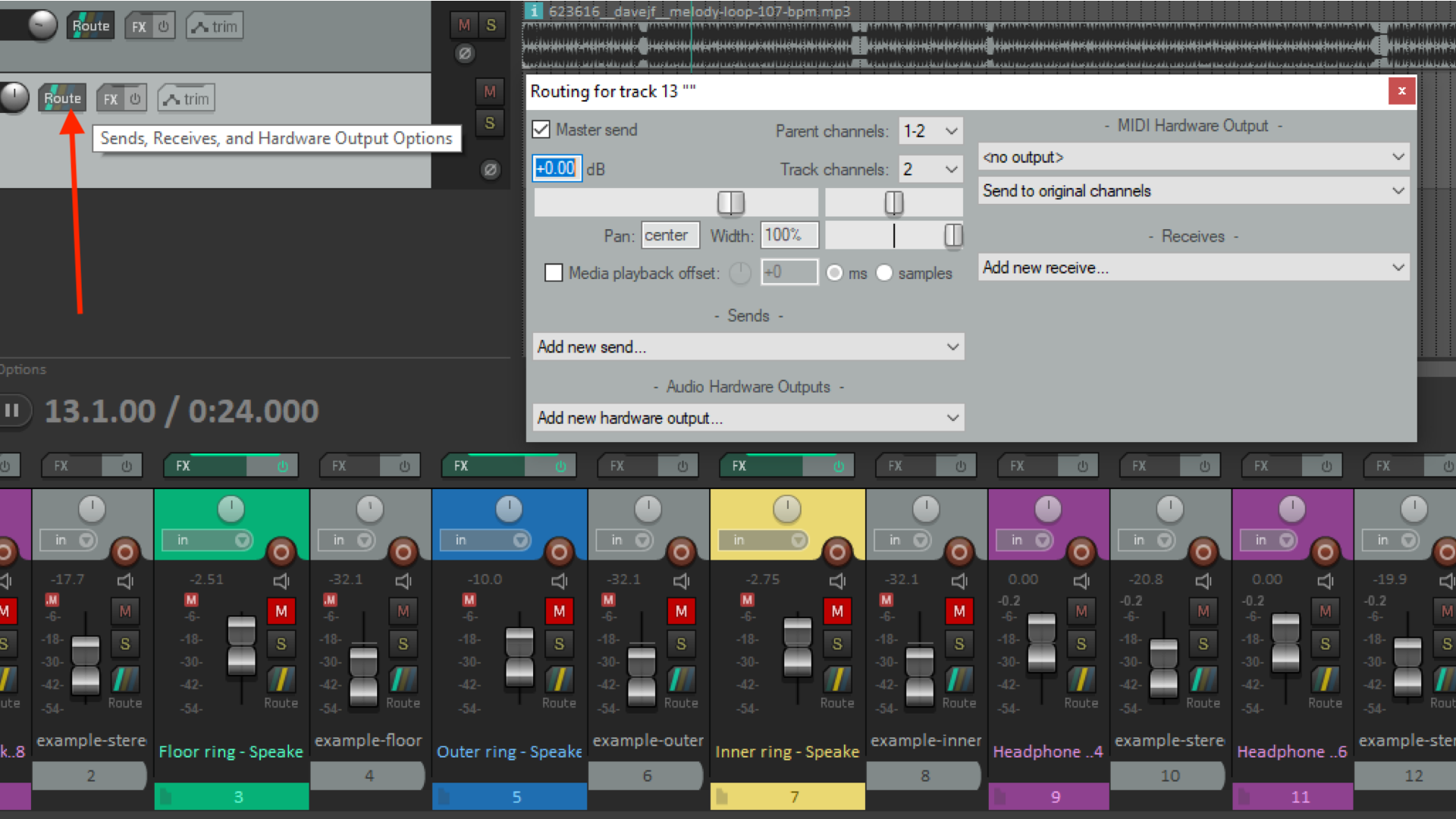Viewport: 1456px width, 819px height.
Task: Open MIDI Hardware Output no output dropdown
Action: pyautogui.click(x=1194, y=157)
